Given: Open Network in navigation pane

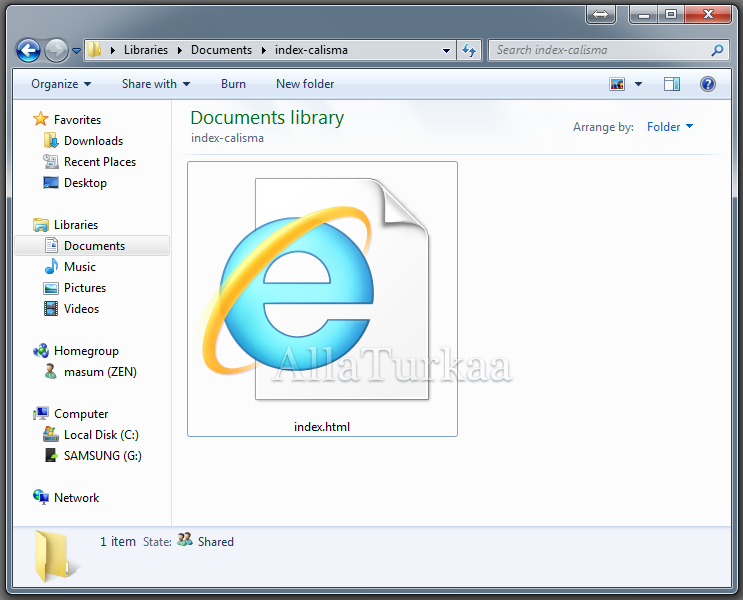Looking at the screenshot, I should tap(76, 498).
